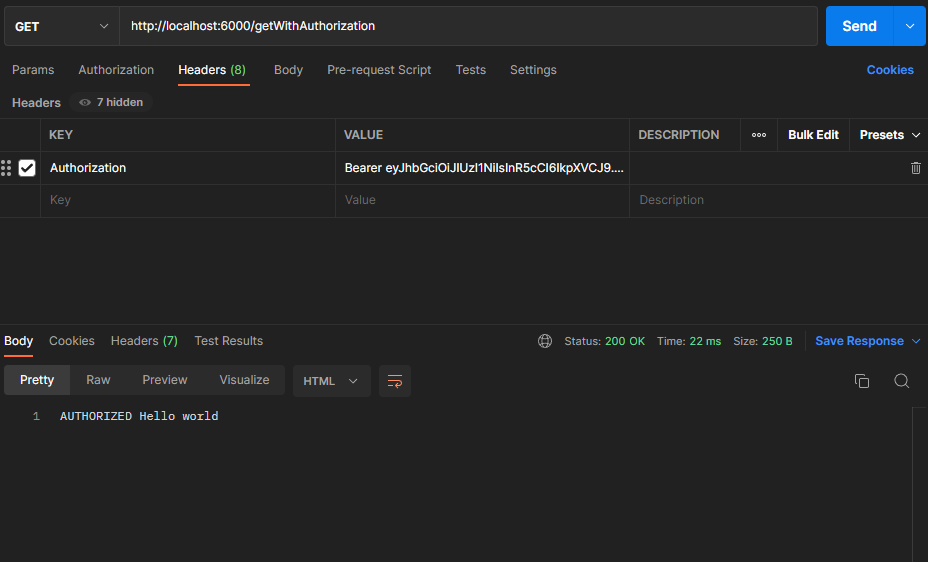Show the 7 hidden headers

111,102
